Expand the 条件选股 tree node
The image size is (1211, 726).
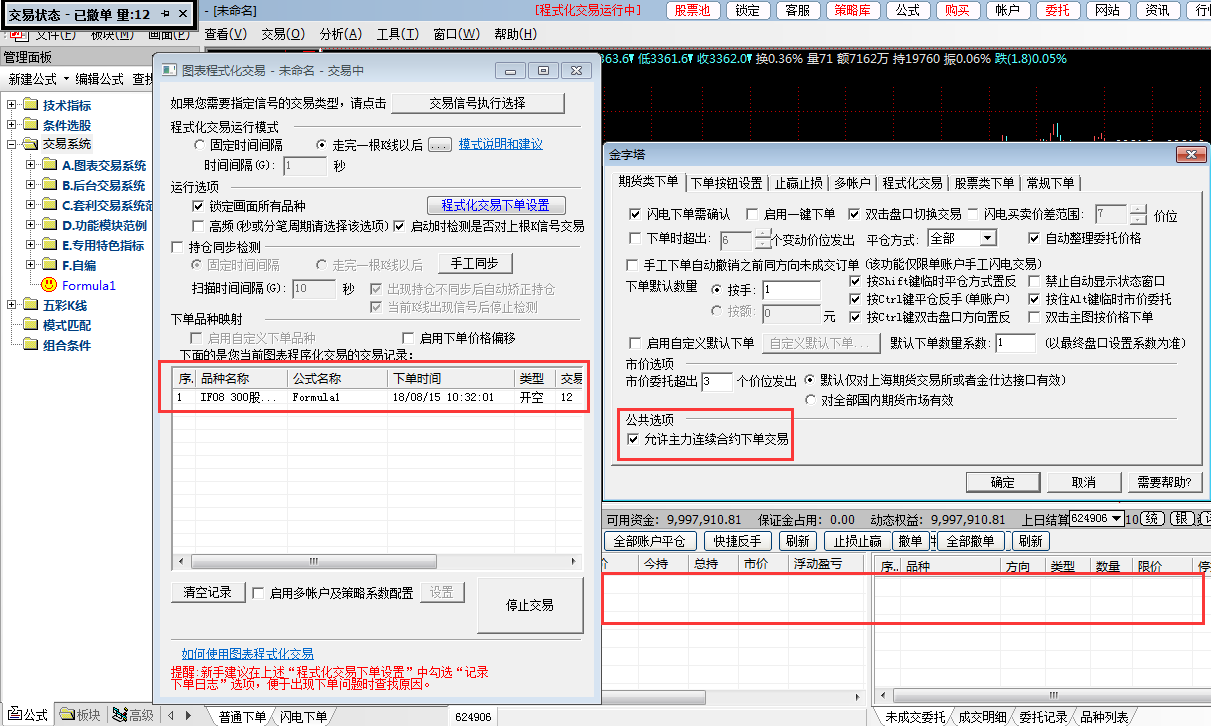tap(12, 125)
